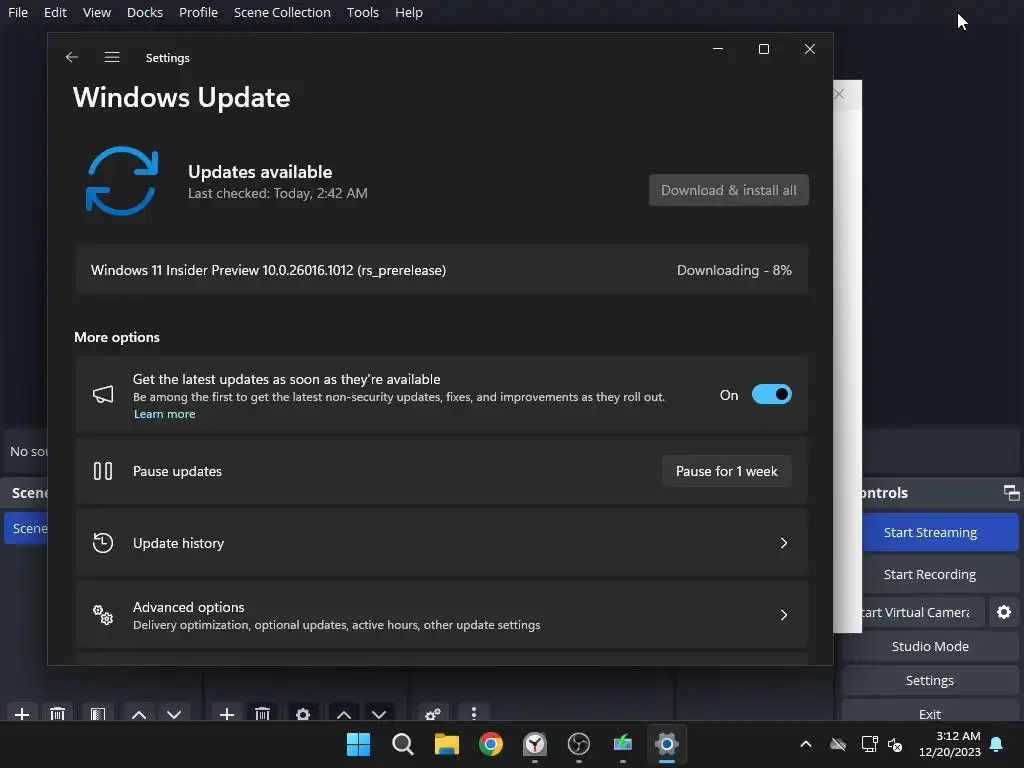Image resolution: width=1024 pixels, height=768 pixels.
Task: Open the OBS View menu
Action: point(97,12)
